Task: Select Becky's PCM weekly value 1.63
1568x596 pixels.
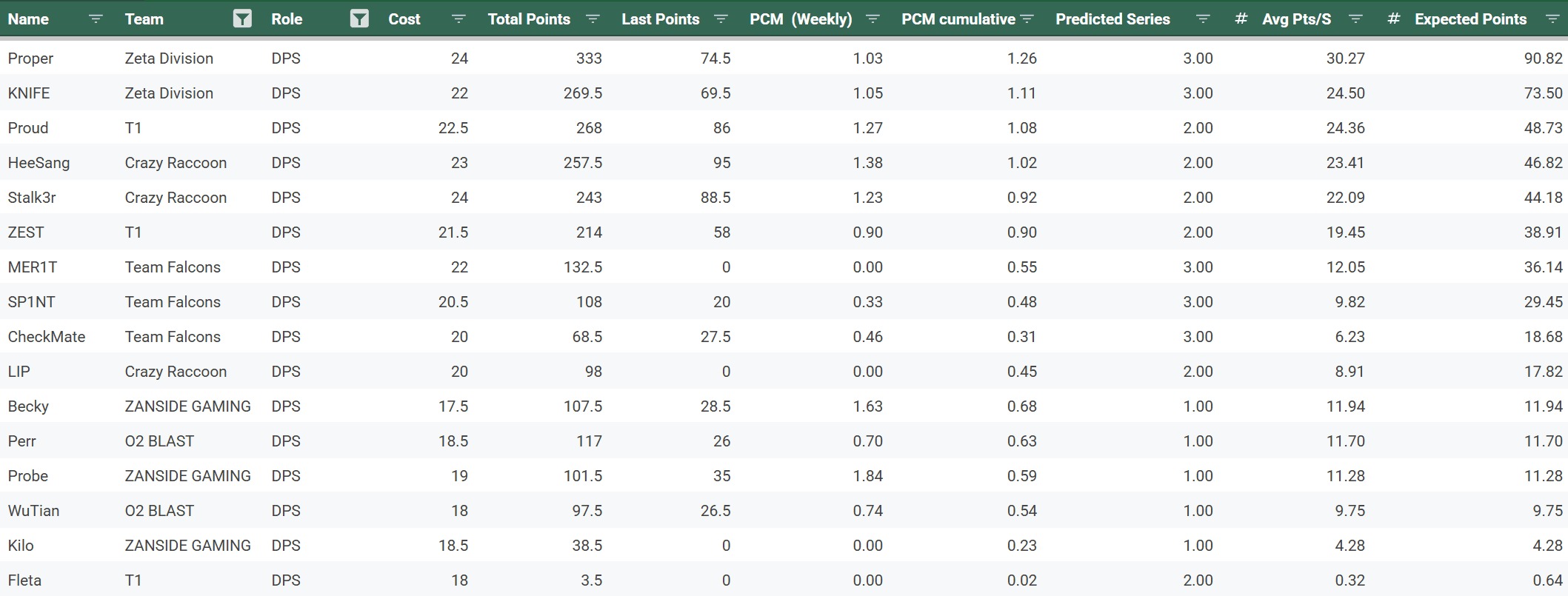Action: pyautogui.click(x=867, y=406)
